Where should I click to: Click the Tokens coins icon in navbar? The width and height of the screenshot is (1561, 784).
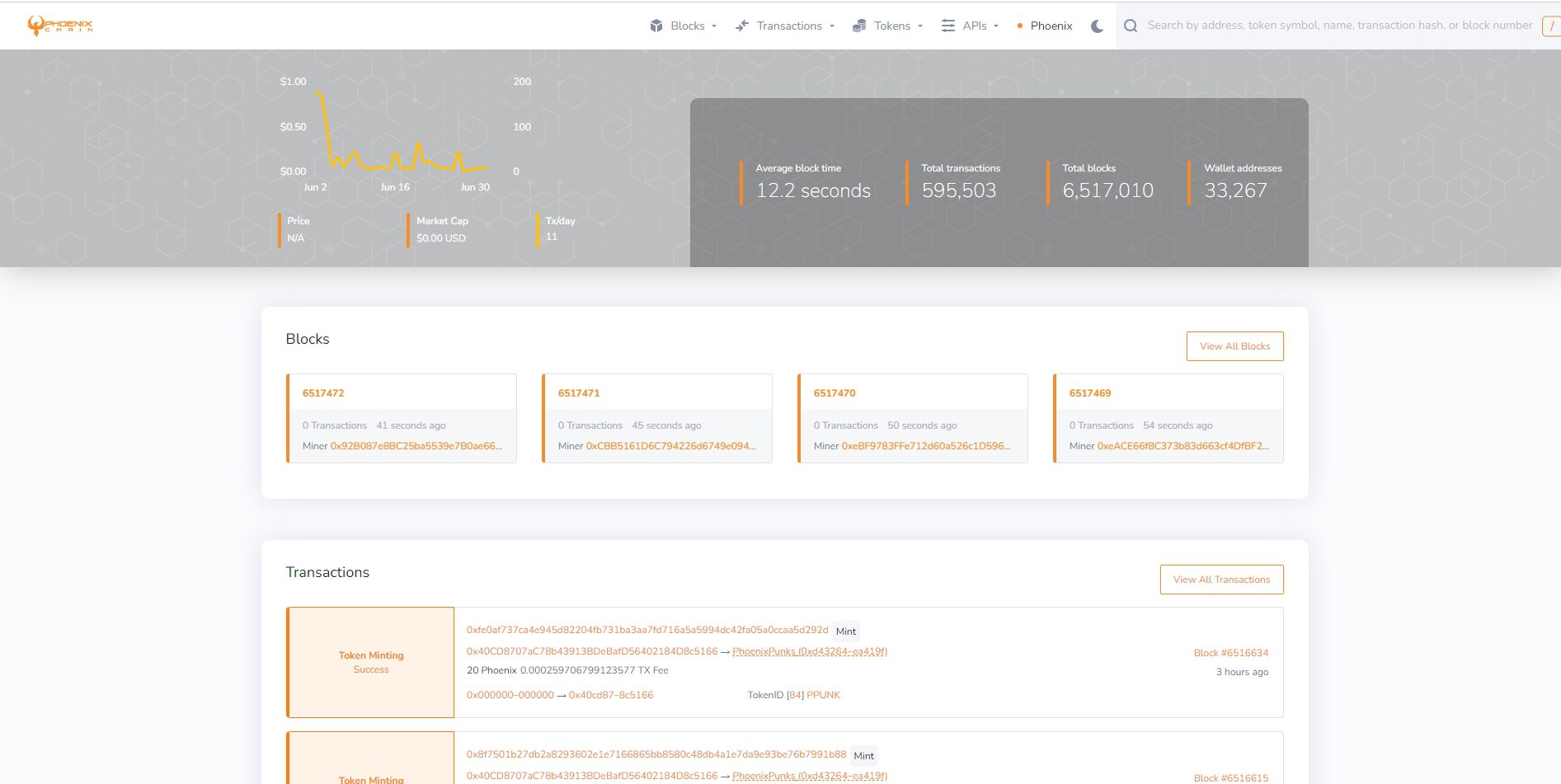click(859, 26)
